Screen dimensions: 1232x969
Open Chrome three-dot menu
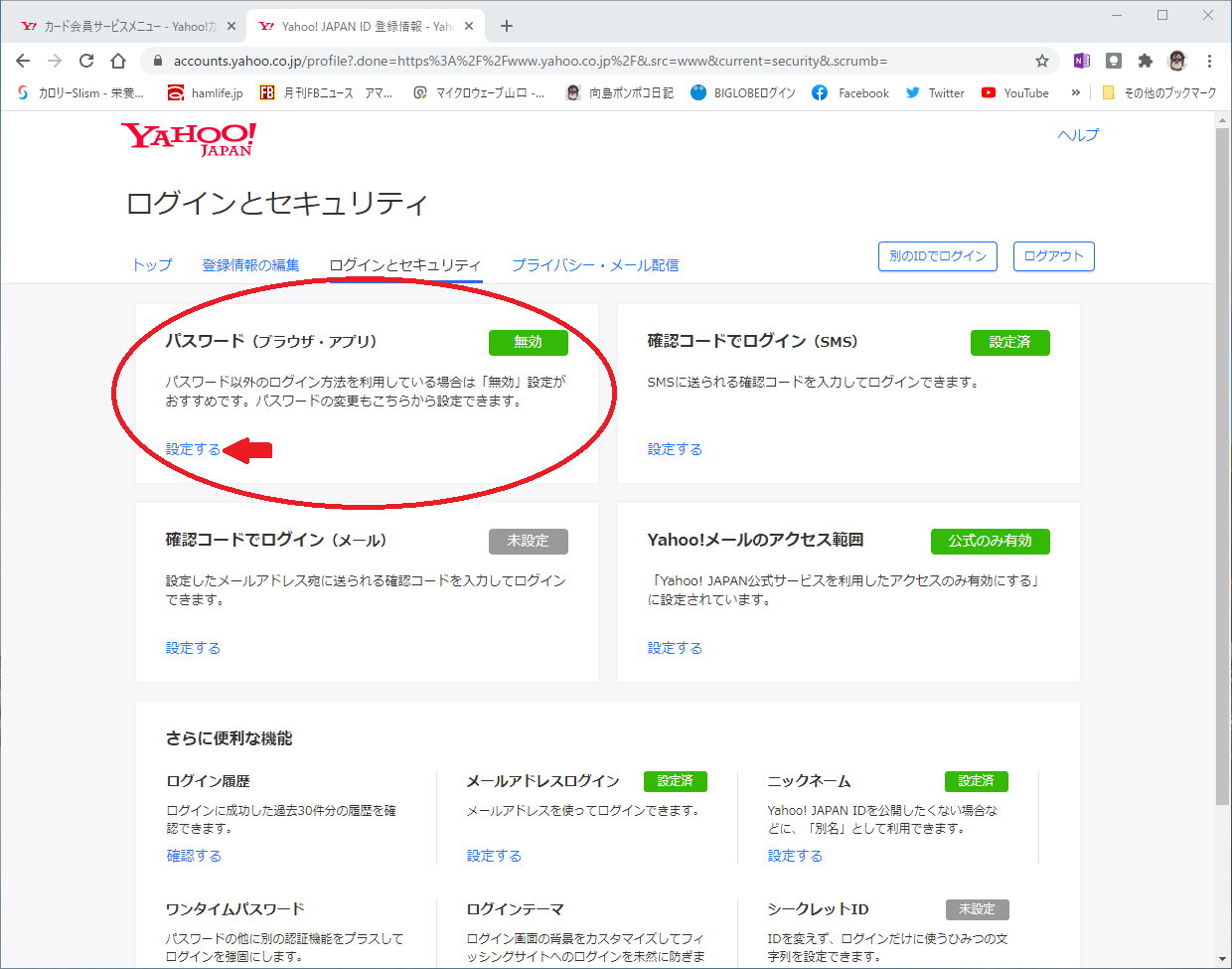pyautogui.click(x=1209, y=61)
